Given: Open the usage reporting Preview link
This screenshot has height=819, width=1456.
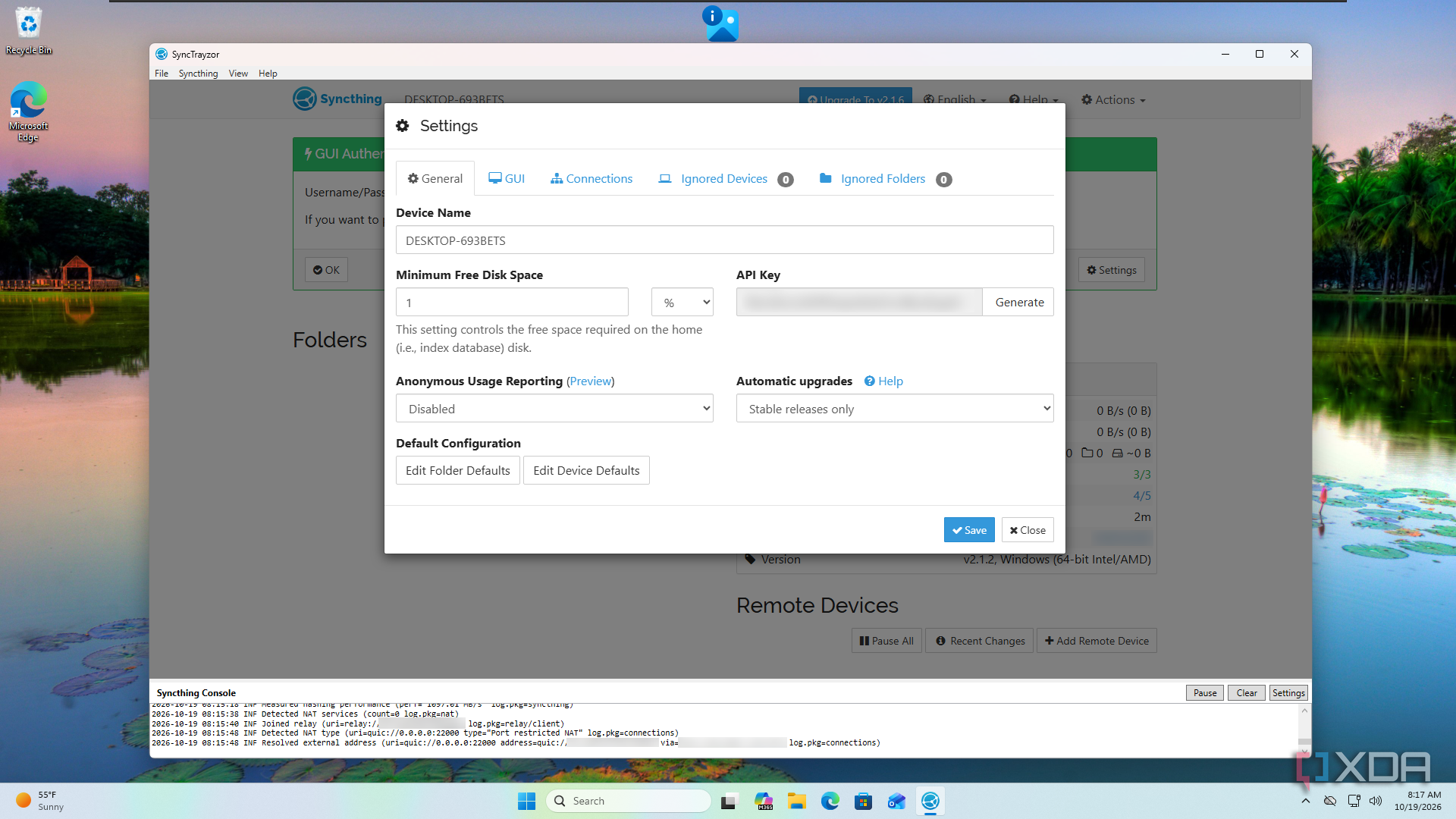Looking at the screenshot, I should point(590,381).
